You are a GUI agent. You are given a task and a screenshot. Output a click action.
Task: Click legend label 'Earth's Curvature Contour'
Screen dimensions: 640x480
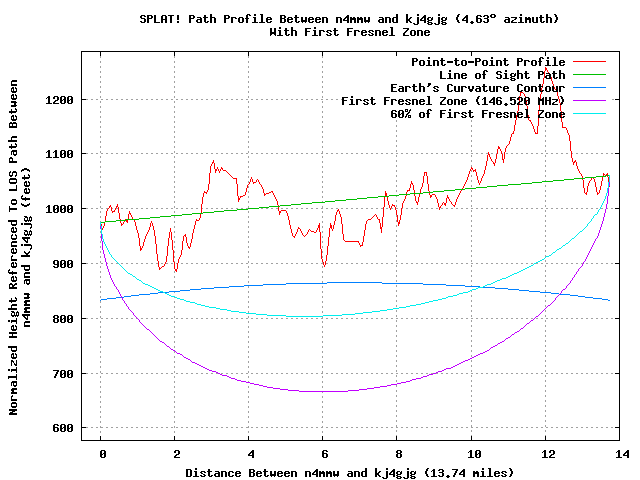click(x=478, y=88)
